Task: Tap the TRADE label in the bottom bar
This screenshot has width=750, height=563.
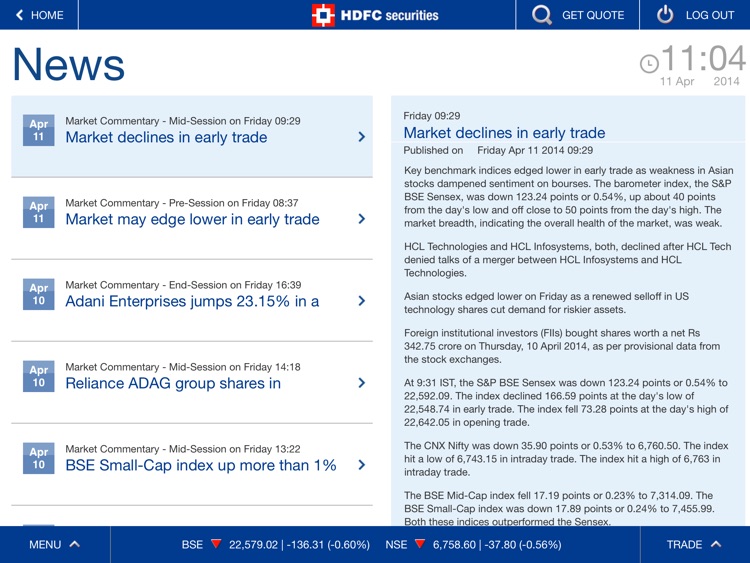Action: pos(684,544)
